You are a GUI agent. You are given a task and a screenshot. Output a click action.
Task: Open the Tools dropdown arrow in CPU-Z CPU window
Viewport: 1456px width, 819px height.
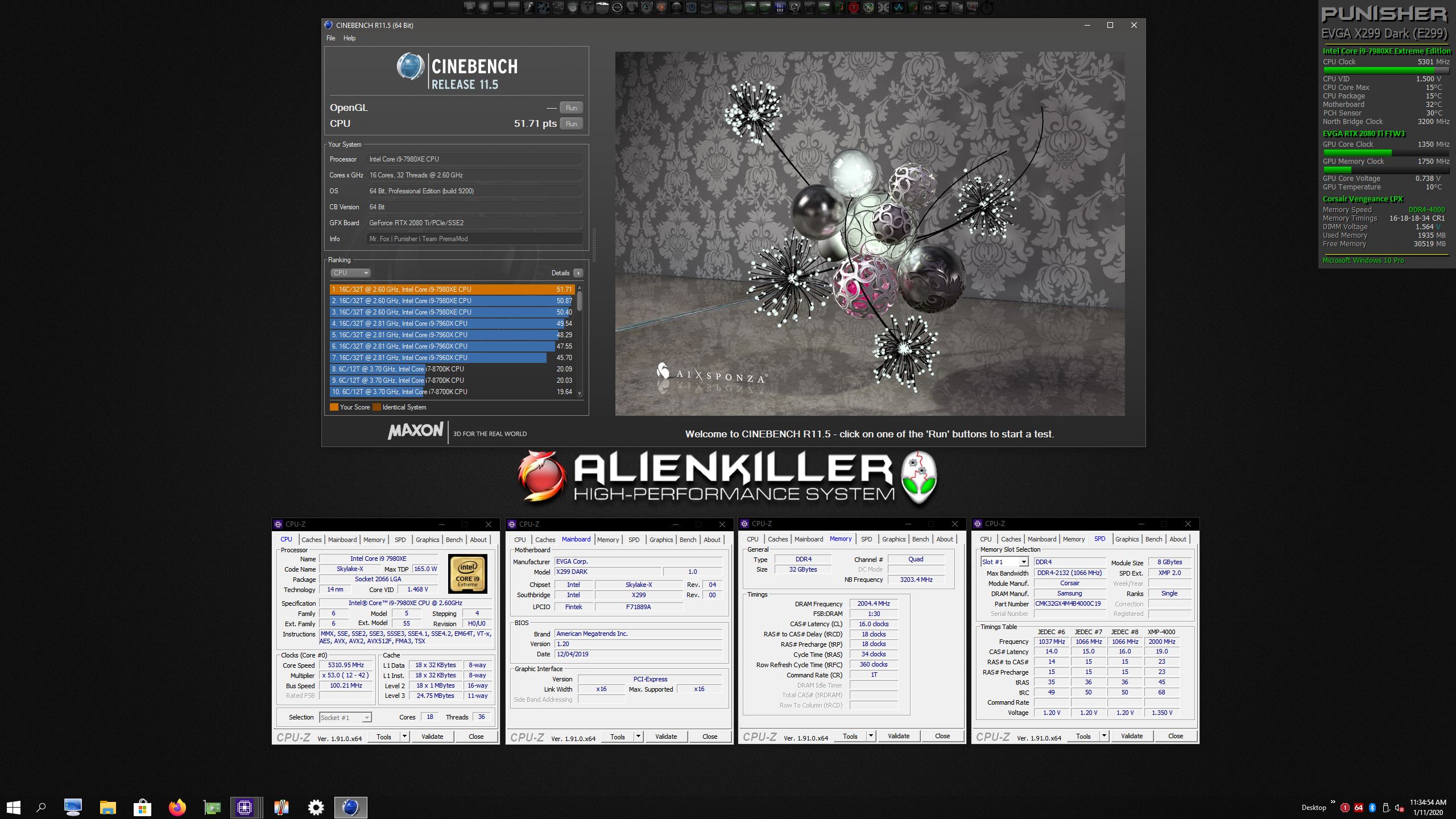(x=404, y=737)
